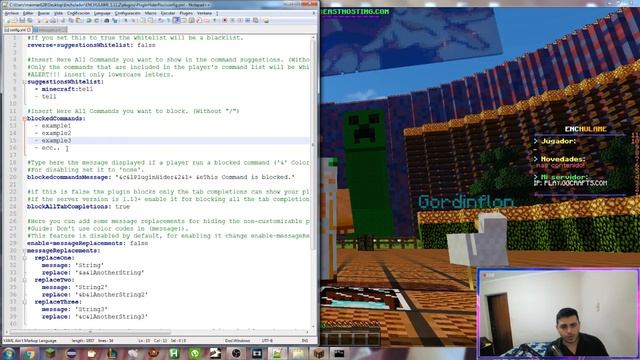The image size is (640, 360).
Task: Click the Paste toolbar icon
Action: 78,20
